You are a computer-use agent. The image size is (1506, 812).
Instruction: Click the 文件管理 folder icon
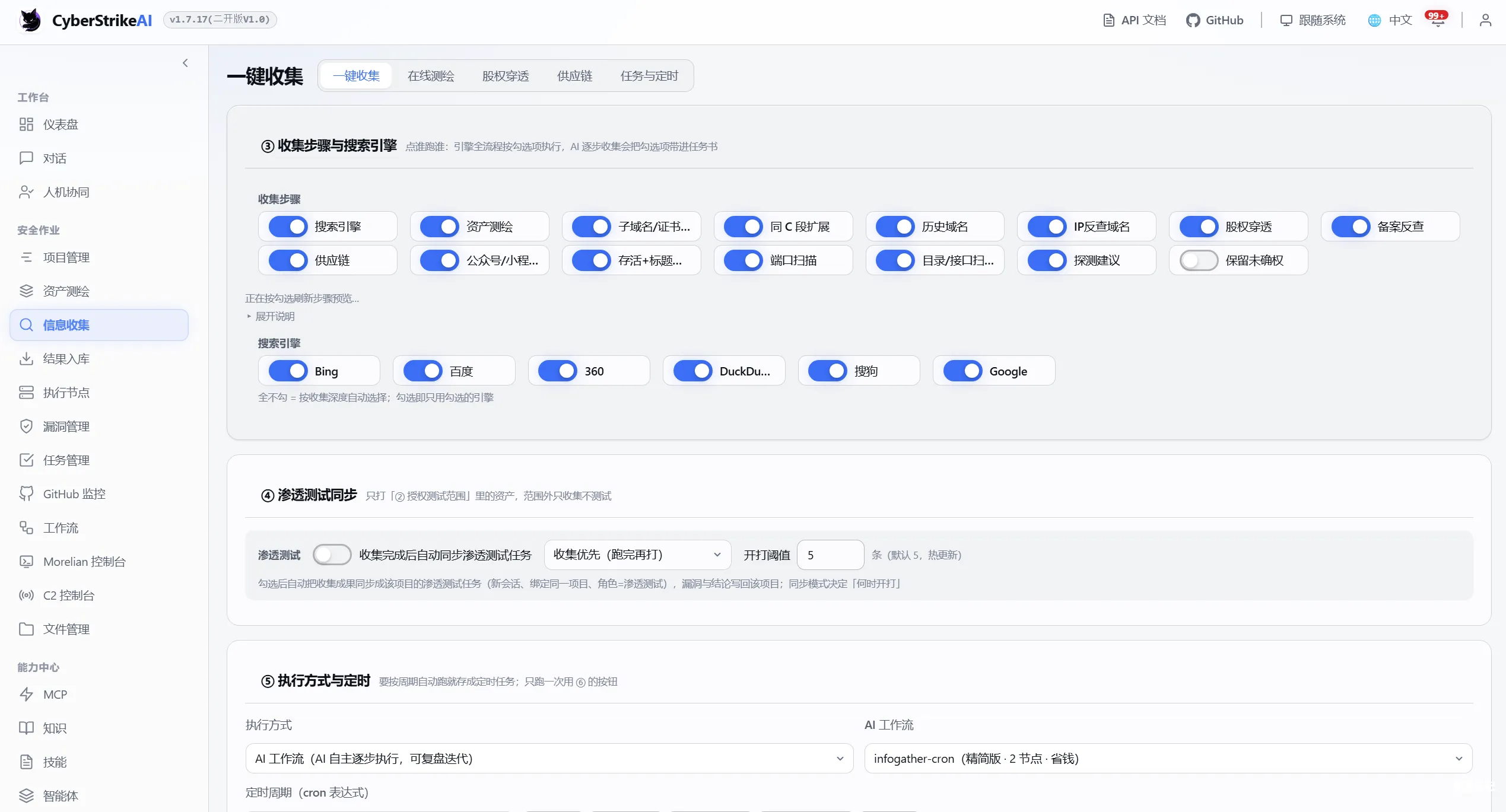pos(26,629)
